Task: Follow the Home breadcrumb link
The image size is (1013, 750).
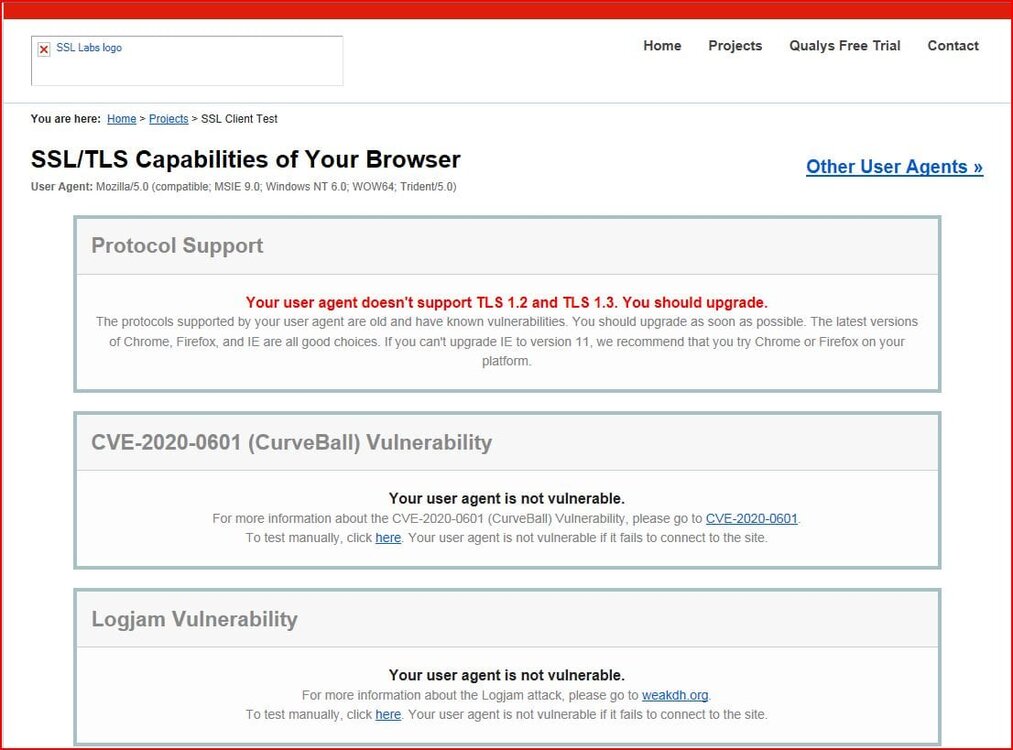Action: (121, 119)
